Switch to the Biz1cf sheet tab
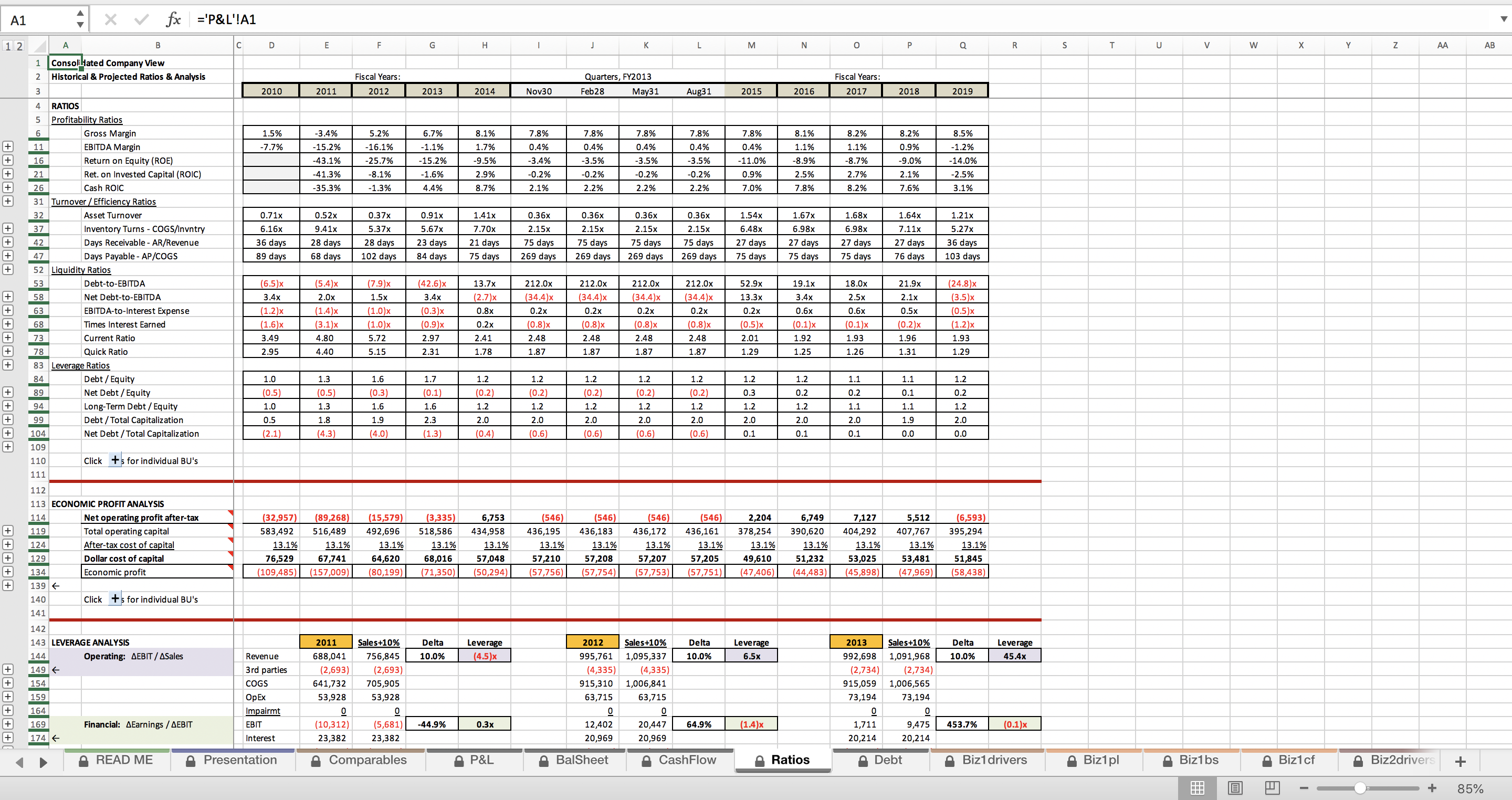The width and height of the screenshot is (1512, 800). click(x=1289, y=760)
